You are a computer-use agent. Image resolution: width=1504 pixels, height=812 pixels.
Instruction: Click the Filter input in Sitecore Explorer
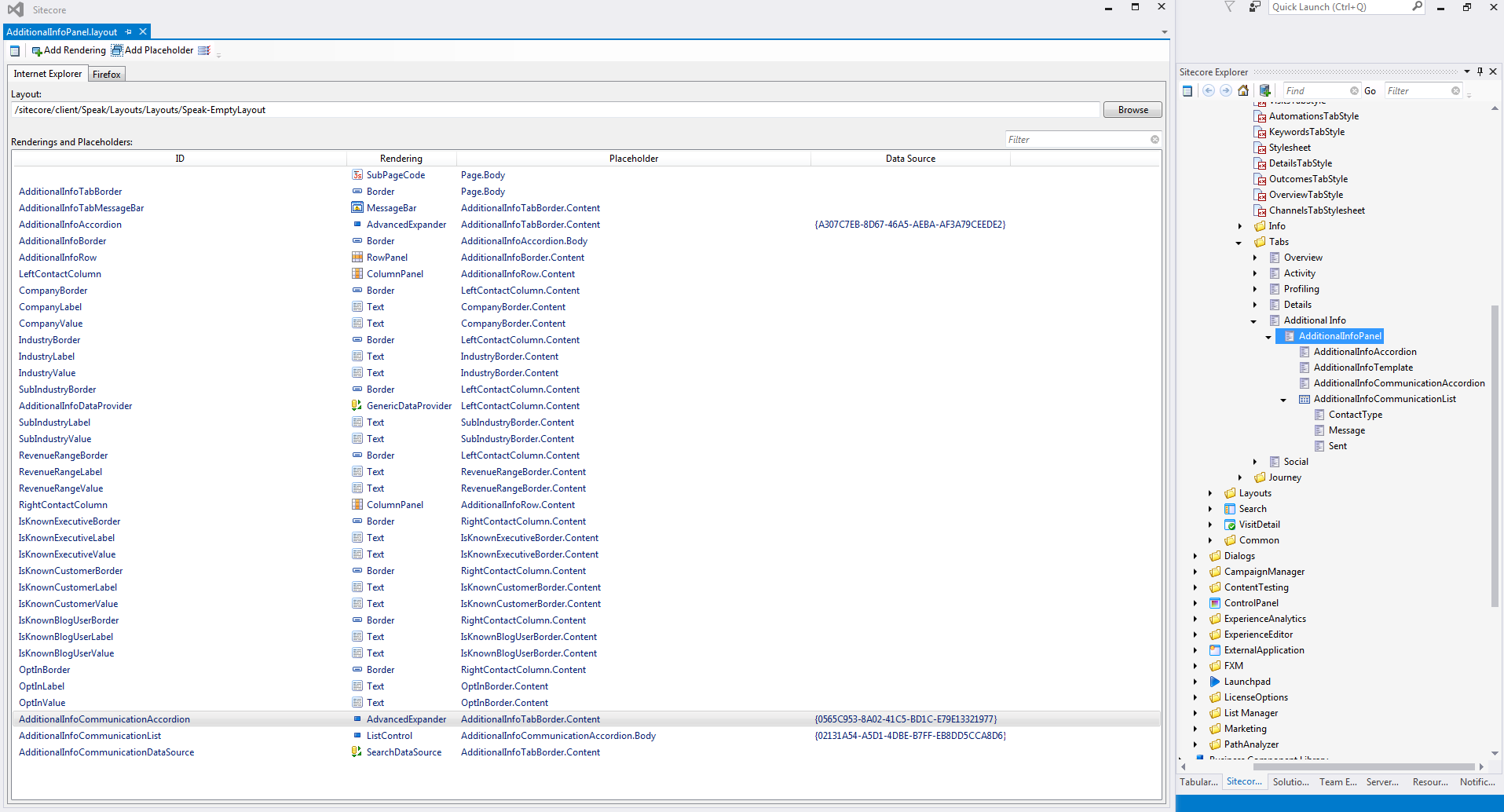tap(1418, 91)
